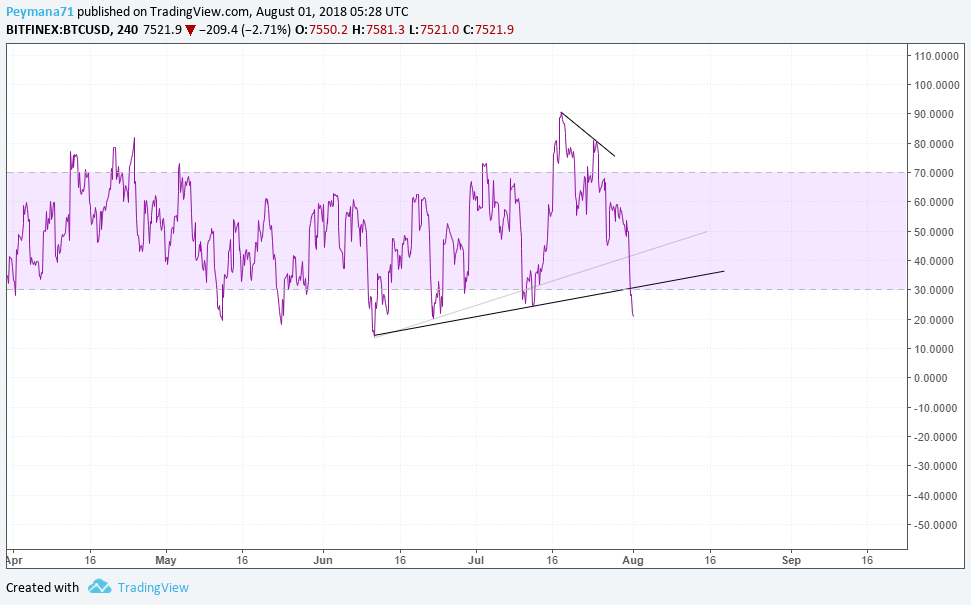This screenshot has height=605, width=971.
Task: Click the low price L:7521.0
Action: 433,30
